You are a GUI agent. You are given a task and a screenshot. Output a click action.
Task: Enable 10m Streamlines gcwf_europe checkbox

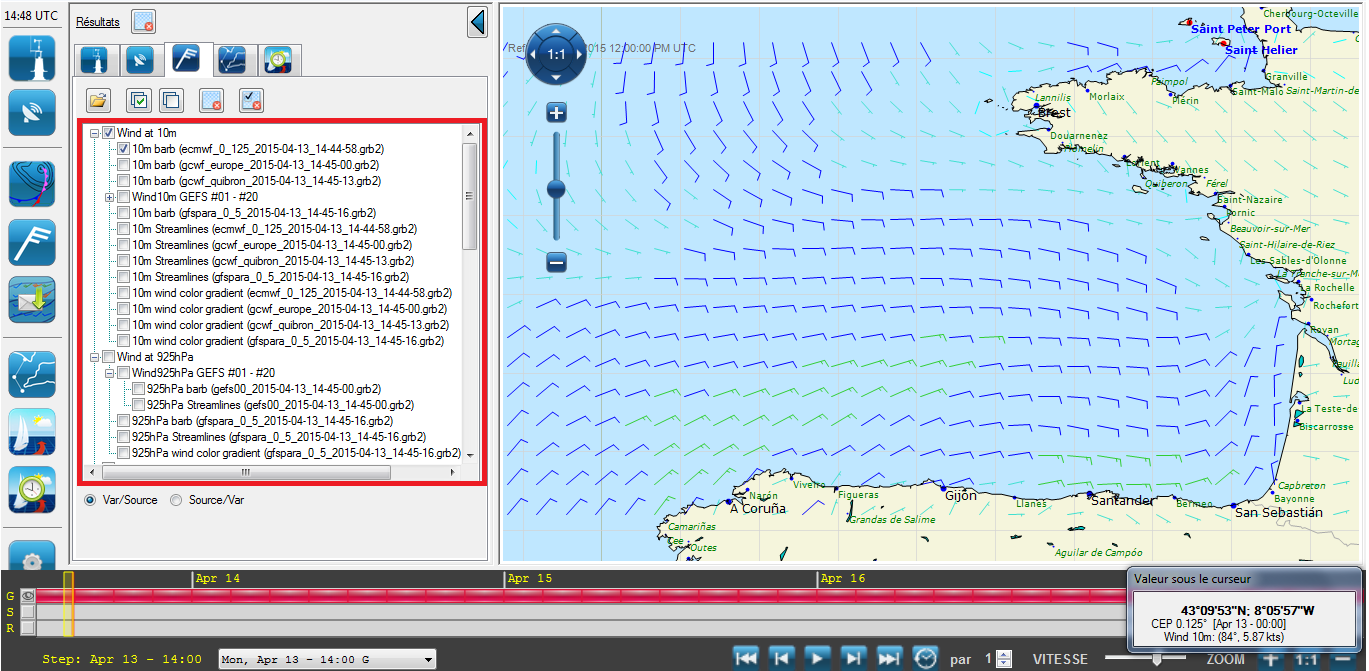point(123,245)
